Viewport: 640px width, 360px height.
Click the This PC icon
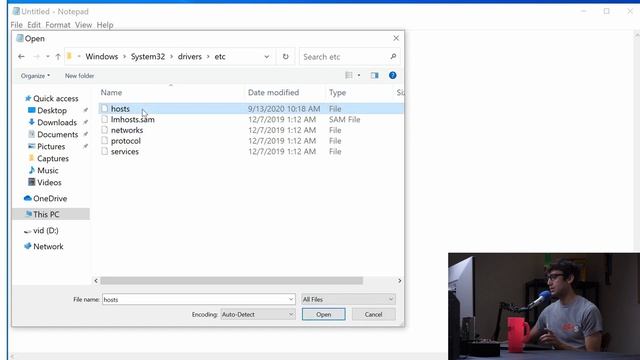[x=28, y=214]
